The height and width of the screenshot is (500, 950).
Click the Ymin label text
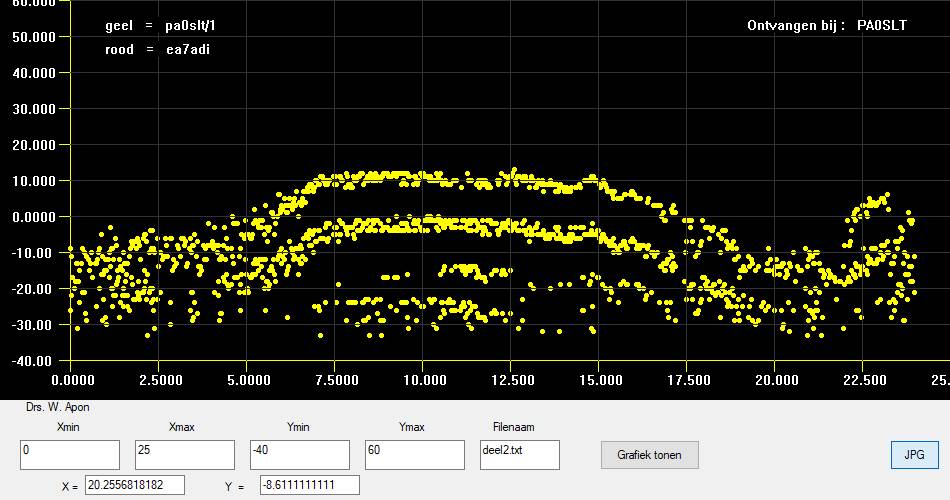point(298,427)
